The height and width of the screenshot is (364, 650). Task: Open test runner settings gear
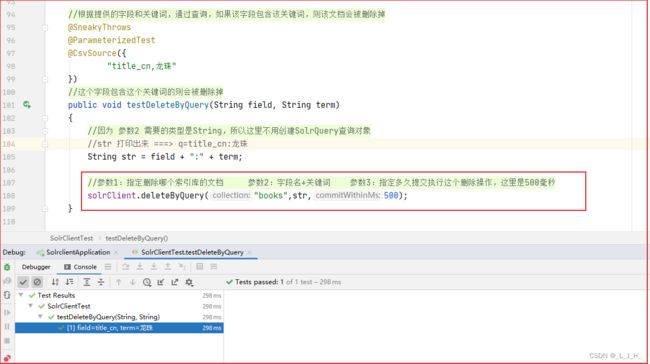click(189, 282)
